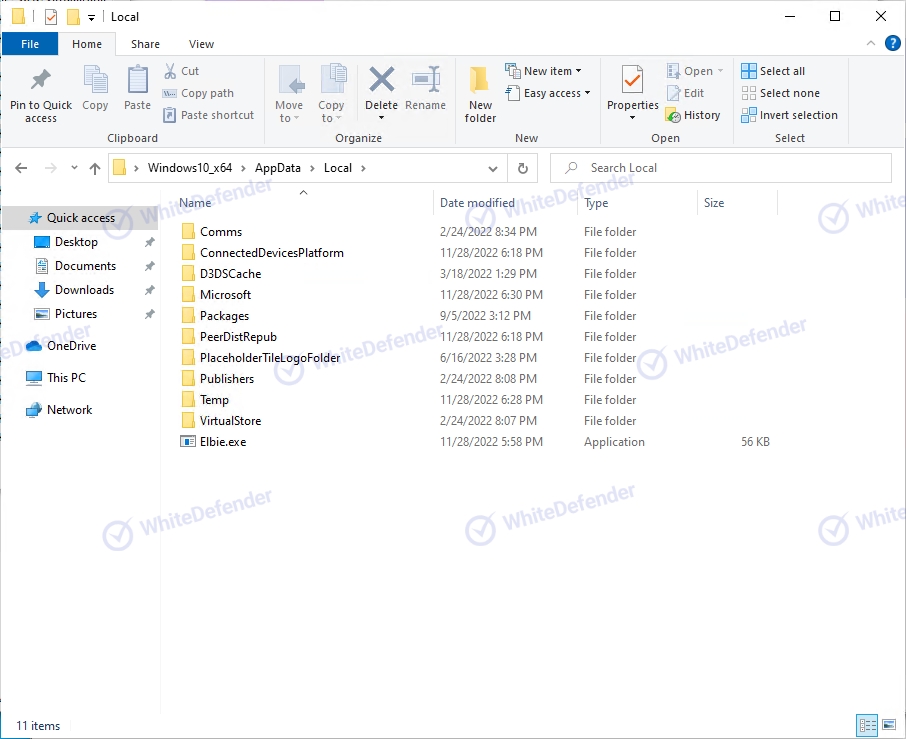Open the Move to command

pos(289,94)
